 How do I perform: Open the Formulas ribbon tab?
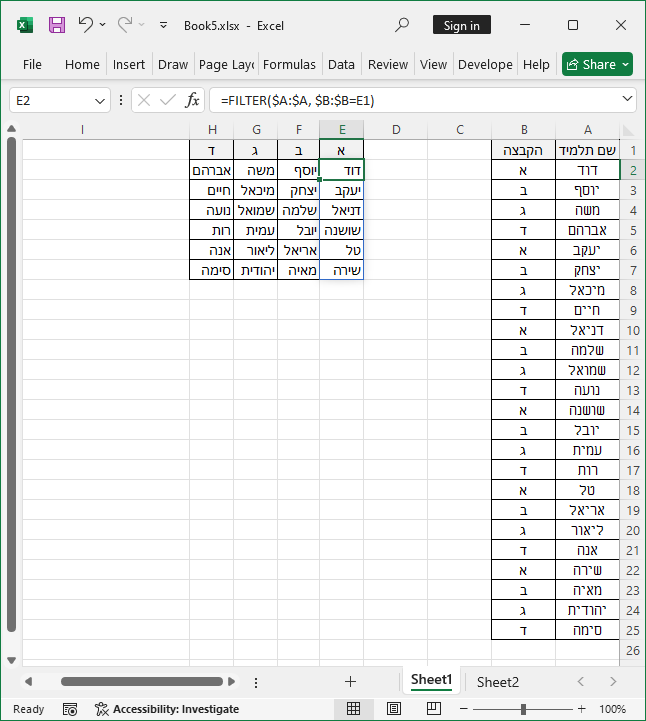289,64
